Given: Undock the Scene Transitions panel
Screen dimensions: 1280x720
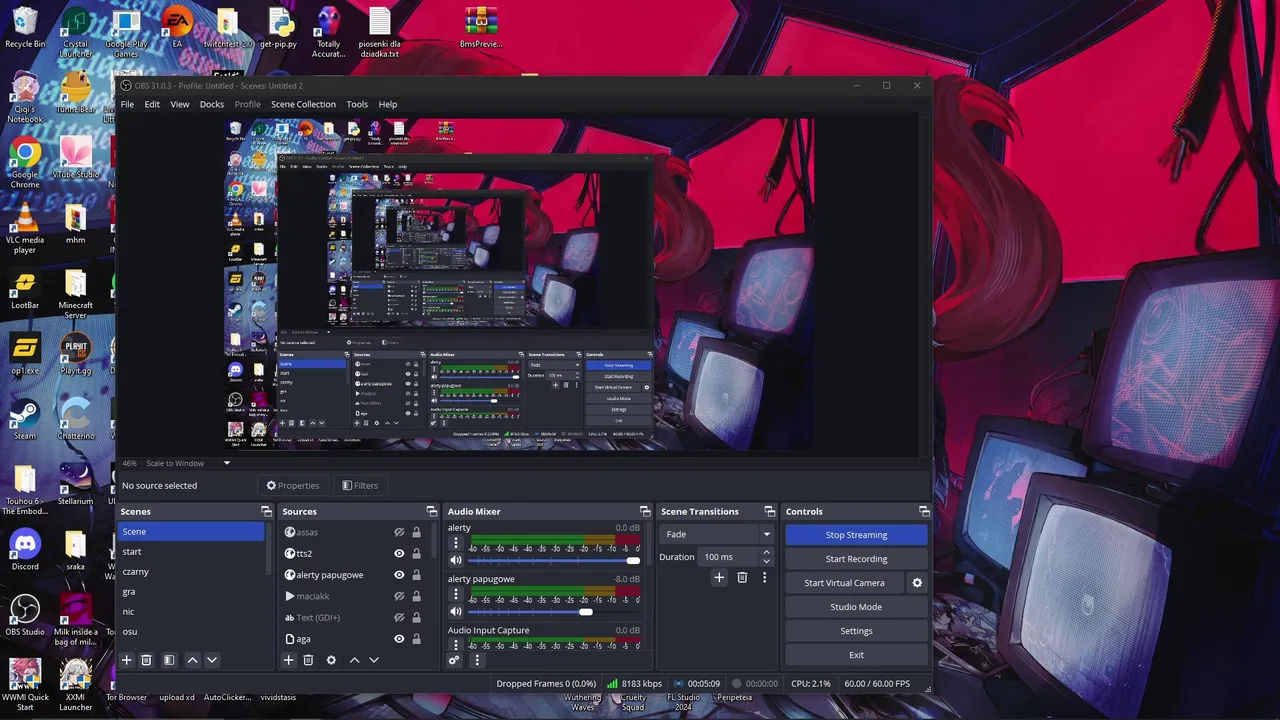Looking at the screenshot, I should [769, 511].
